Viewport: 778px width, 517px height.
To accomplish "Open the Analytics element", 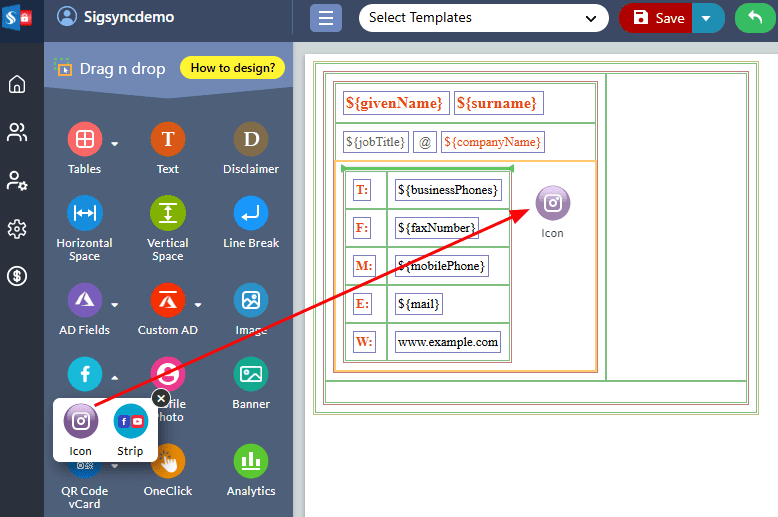I will 251,461.
